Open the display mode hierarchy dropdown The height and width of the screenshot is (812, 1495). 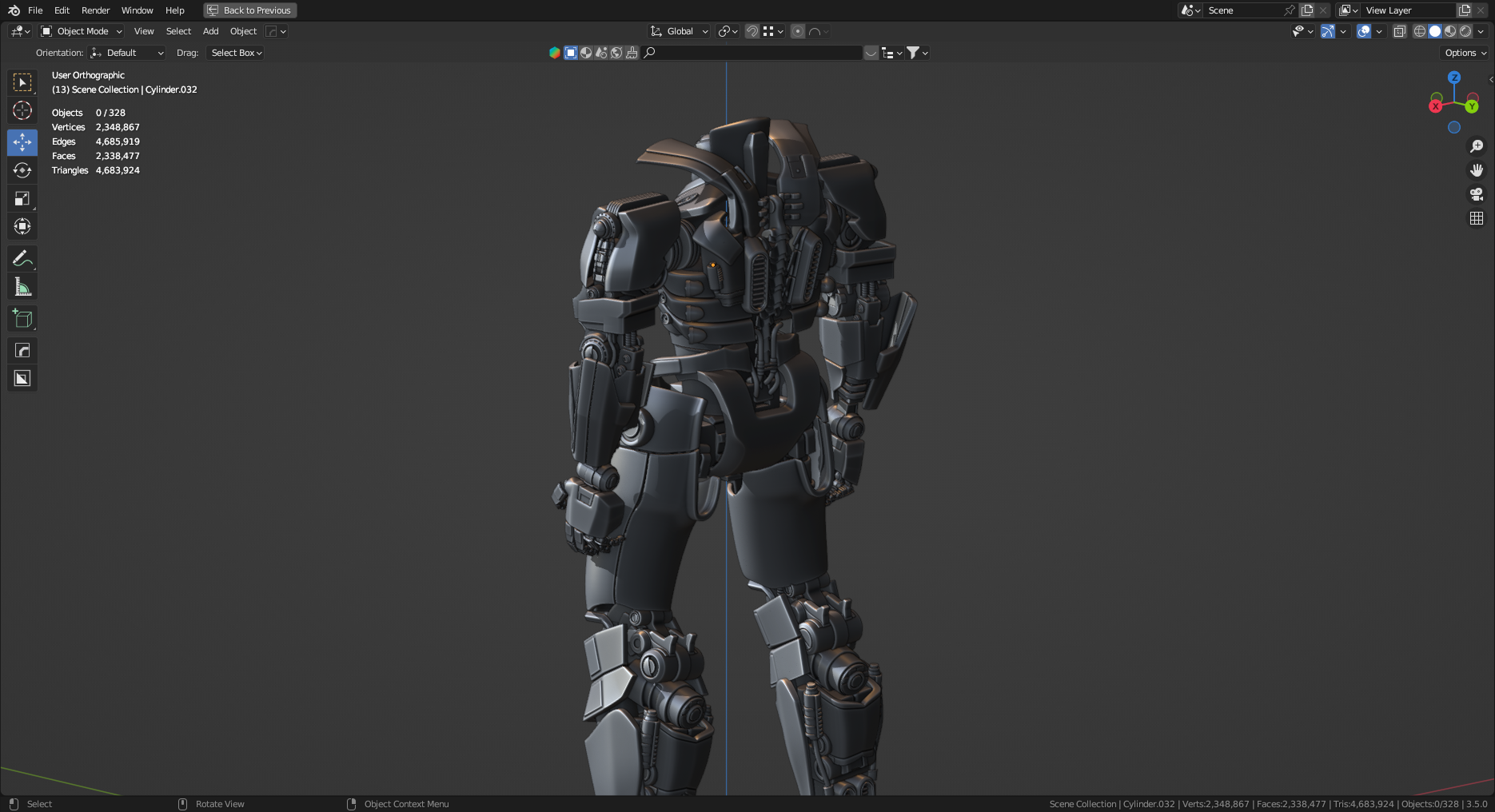pyautogui.click(x=892, y=53)
